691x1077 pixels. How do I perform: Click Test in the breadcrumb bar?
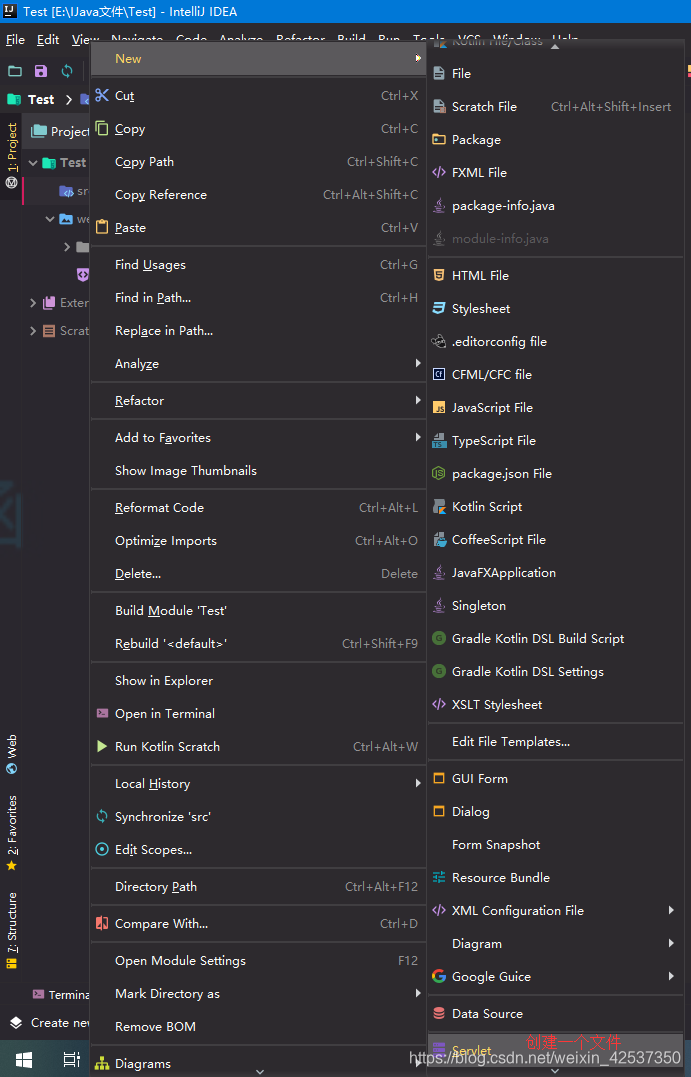pyautogui.click(x=41, y=99)
